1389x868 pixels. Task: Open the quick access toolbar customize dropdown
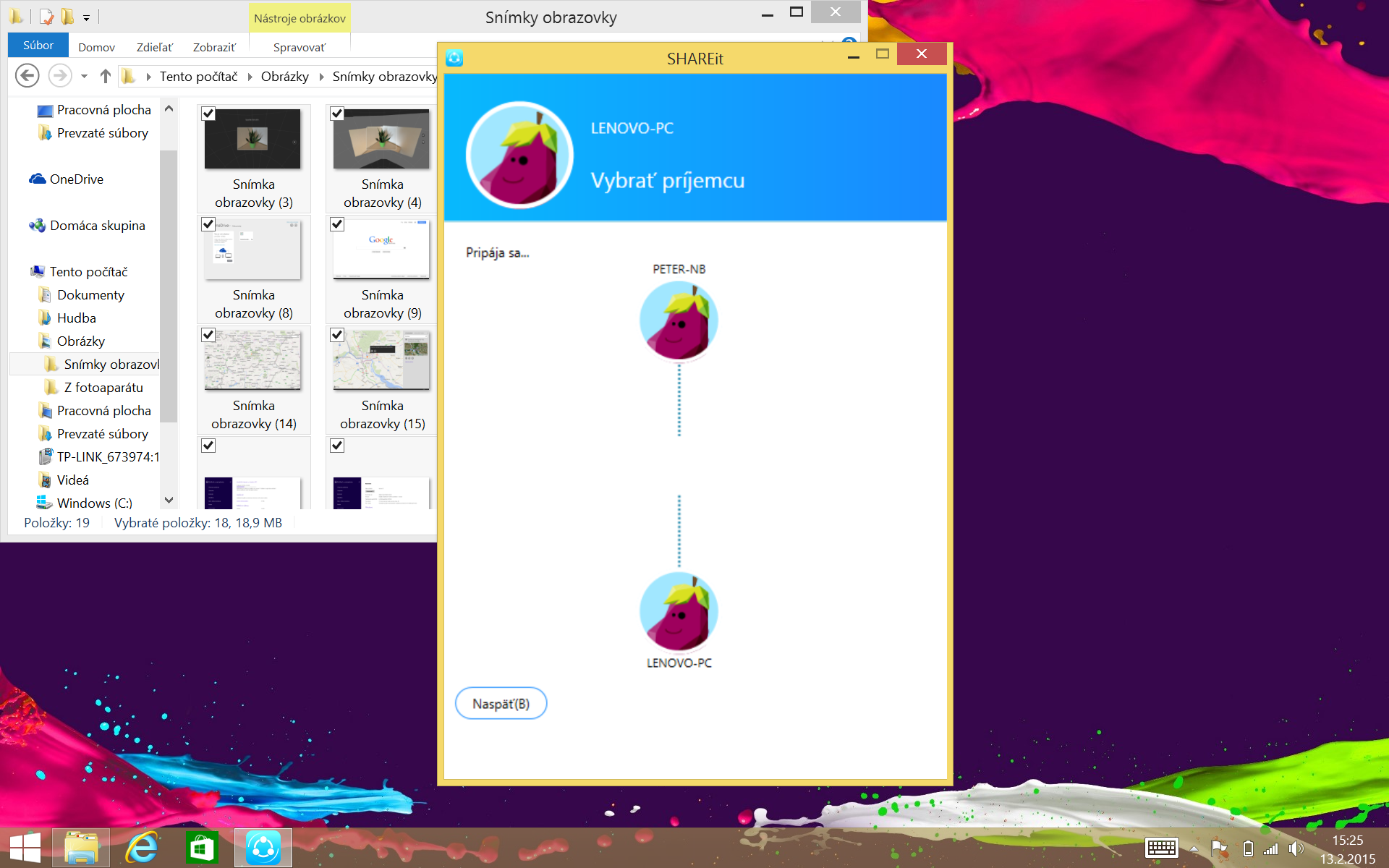[86, 17]
